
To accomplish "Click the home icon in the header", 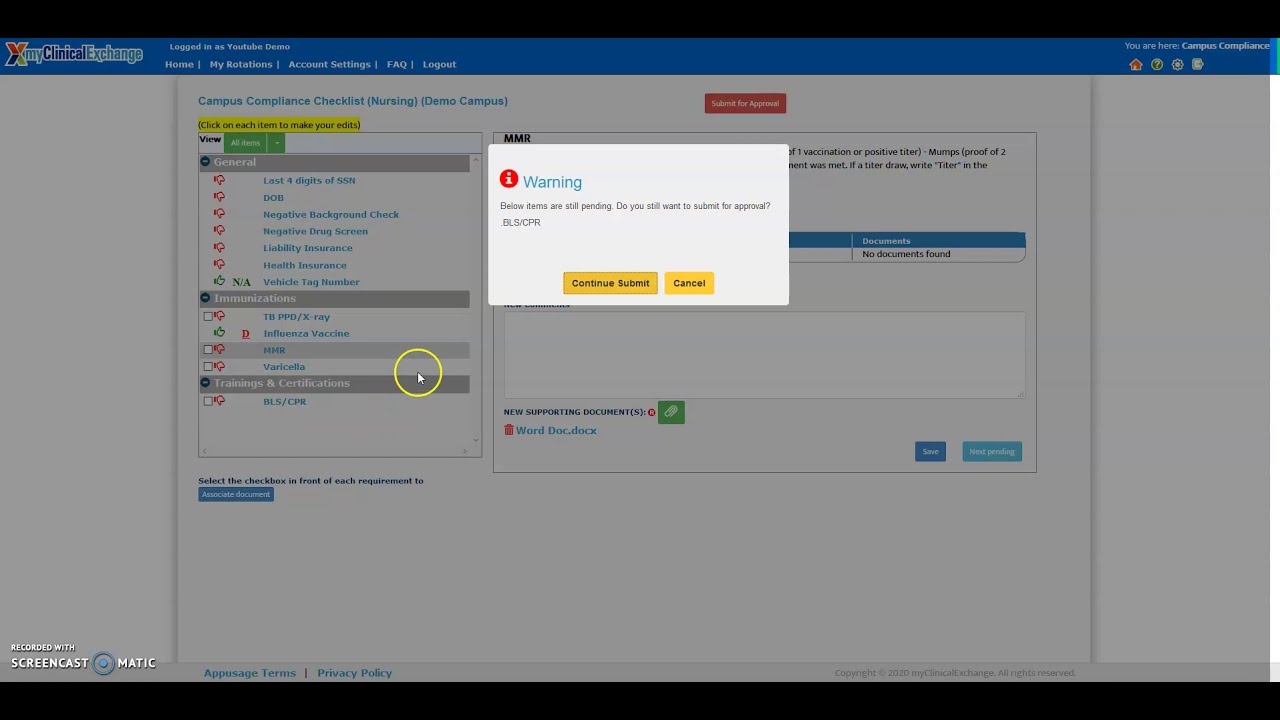I will [x=1136, y=64].
